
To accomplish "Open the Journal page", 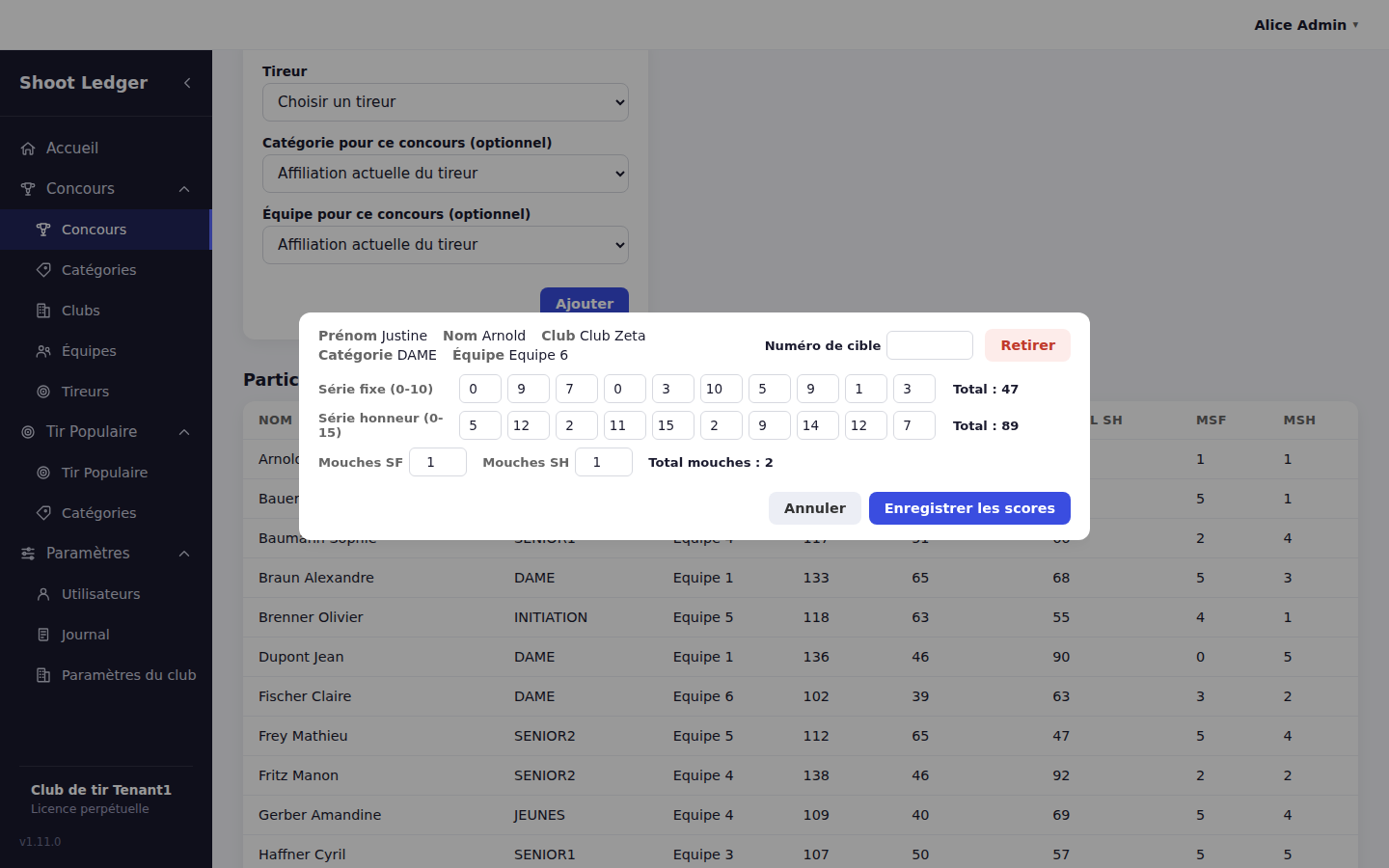I will [106, 635].
